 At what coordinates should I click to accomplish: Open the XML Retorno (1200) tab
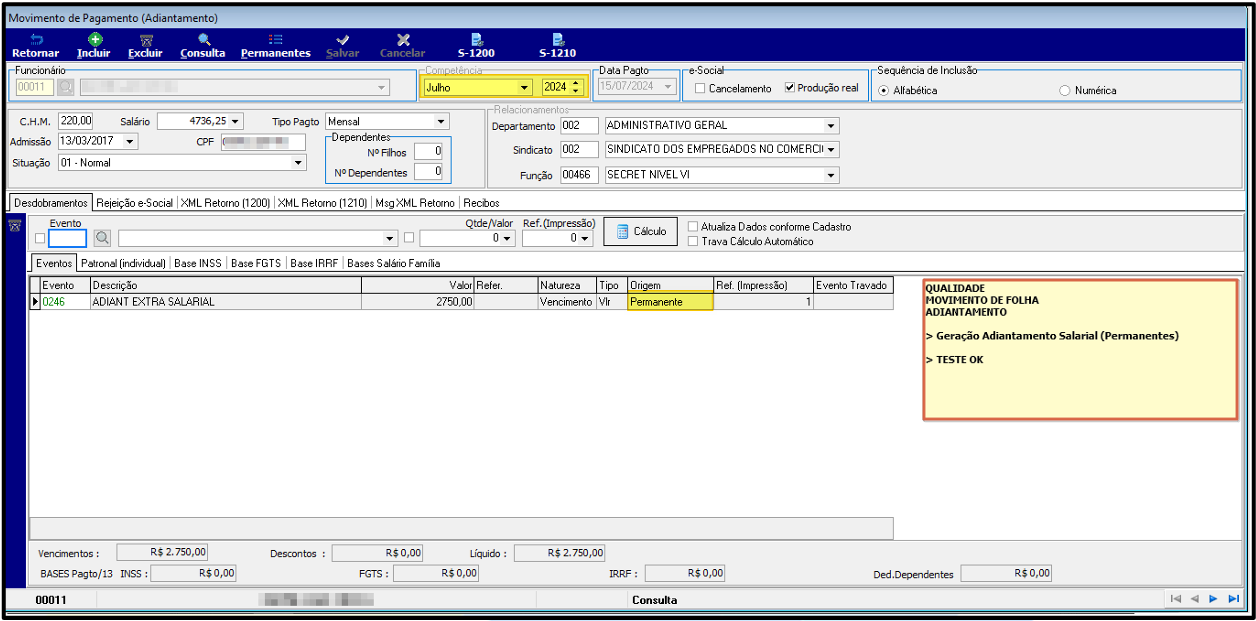click(226, 202)
